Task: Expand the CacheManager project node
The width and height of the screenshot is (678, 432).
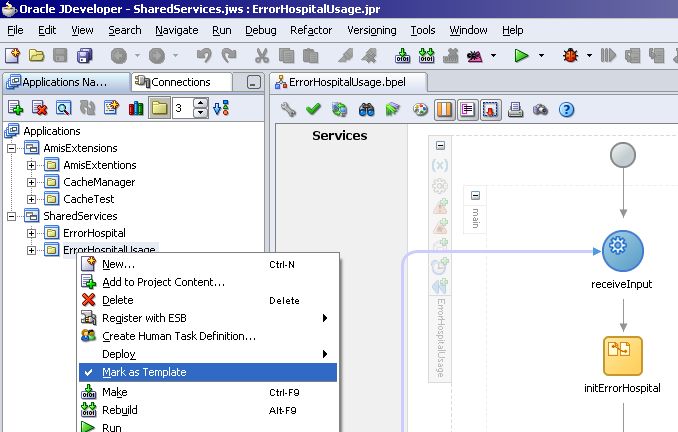Action: 32,182
